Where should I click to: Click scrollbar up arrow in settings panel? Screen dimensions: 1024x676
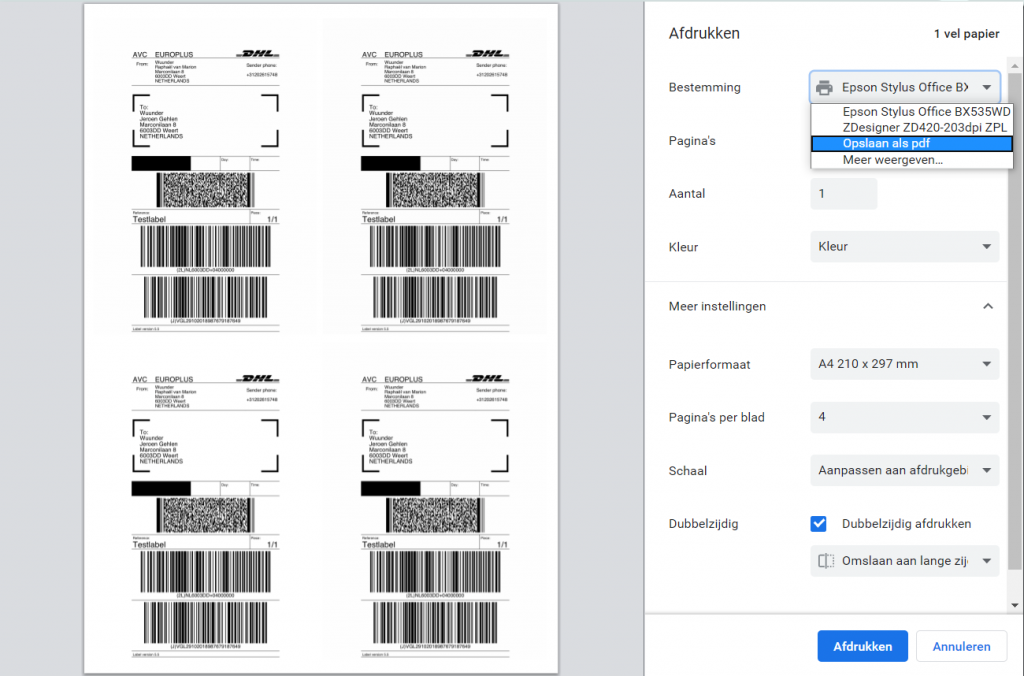coord(1014,66)
